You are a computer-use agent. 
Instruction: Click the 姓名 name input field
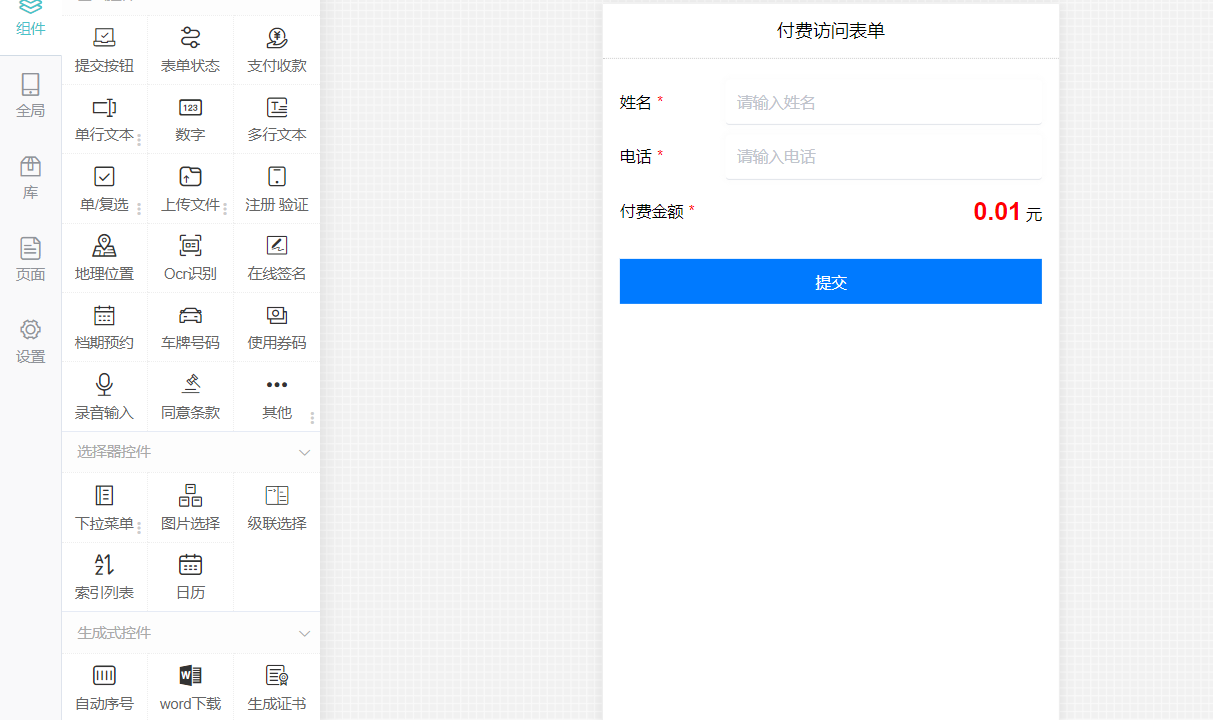(883, 102)
